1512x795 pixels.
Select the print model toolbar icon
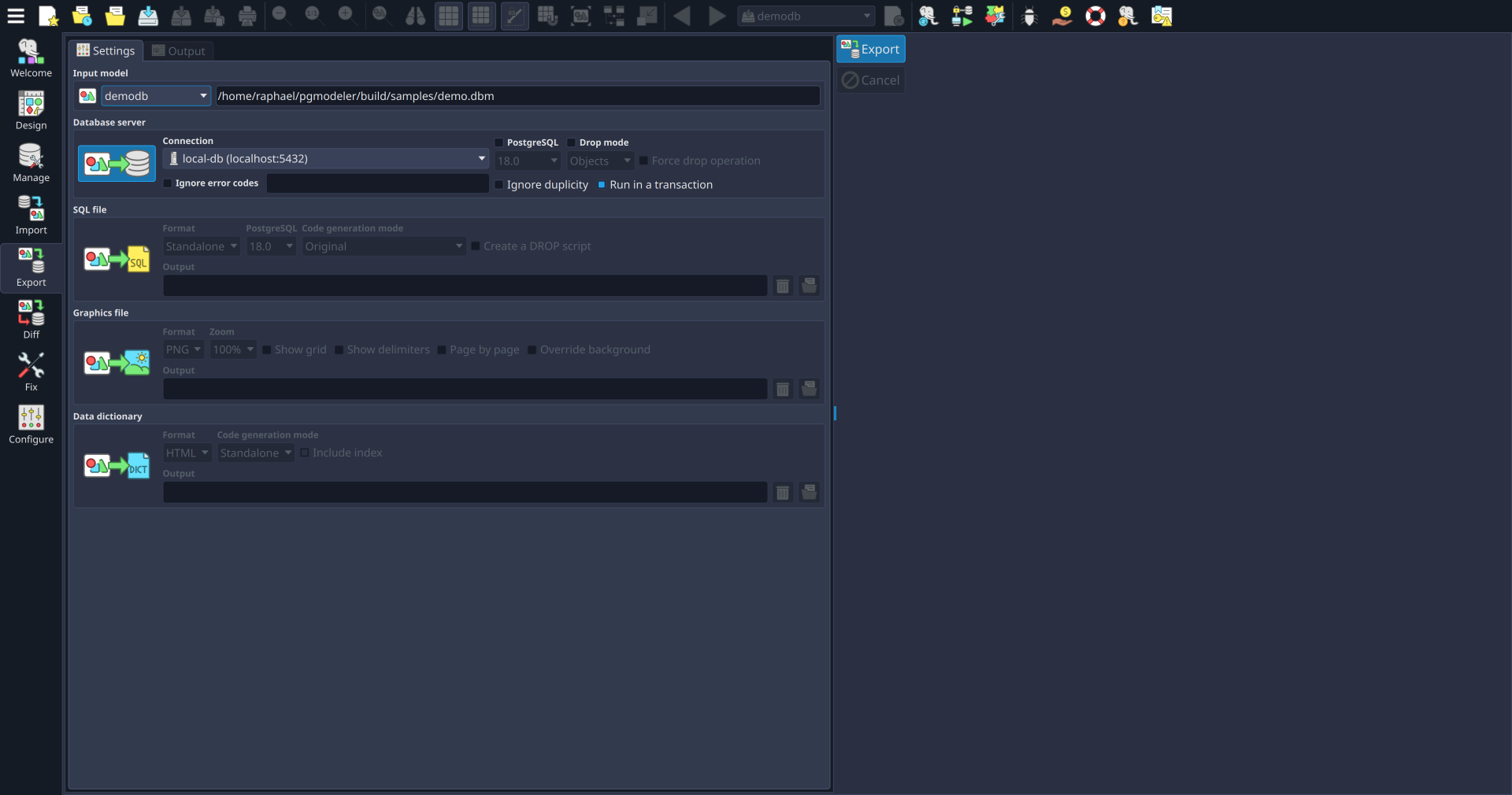click(x=246, y=16)
